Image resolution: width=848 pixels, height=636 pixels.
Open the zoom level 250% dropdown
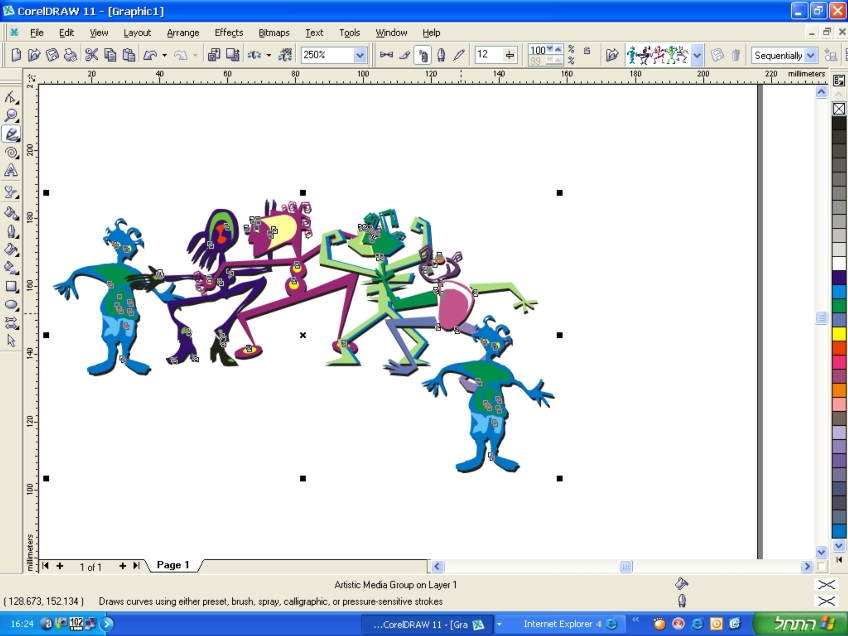[x=360, y=55]
